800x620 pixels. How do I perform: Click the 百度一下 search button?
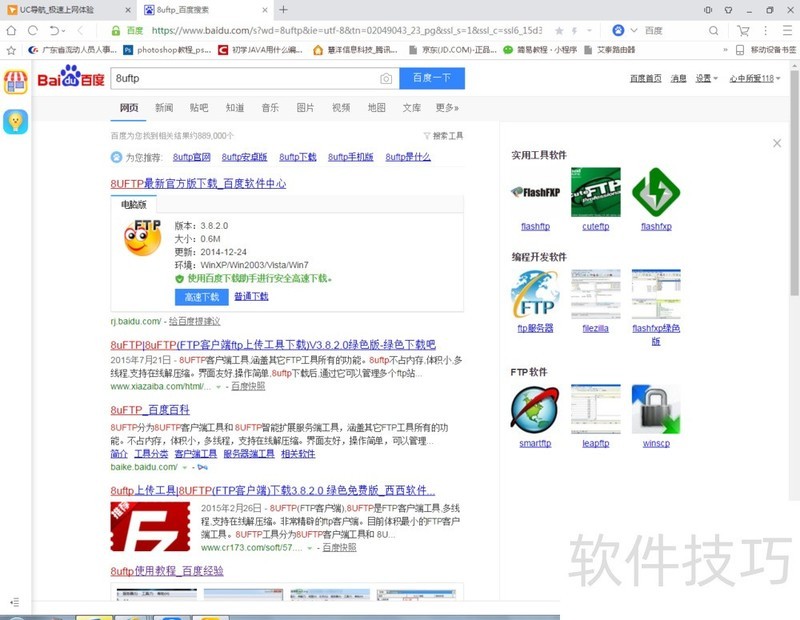coord(431,77)
